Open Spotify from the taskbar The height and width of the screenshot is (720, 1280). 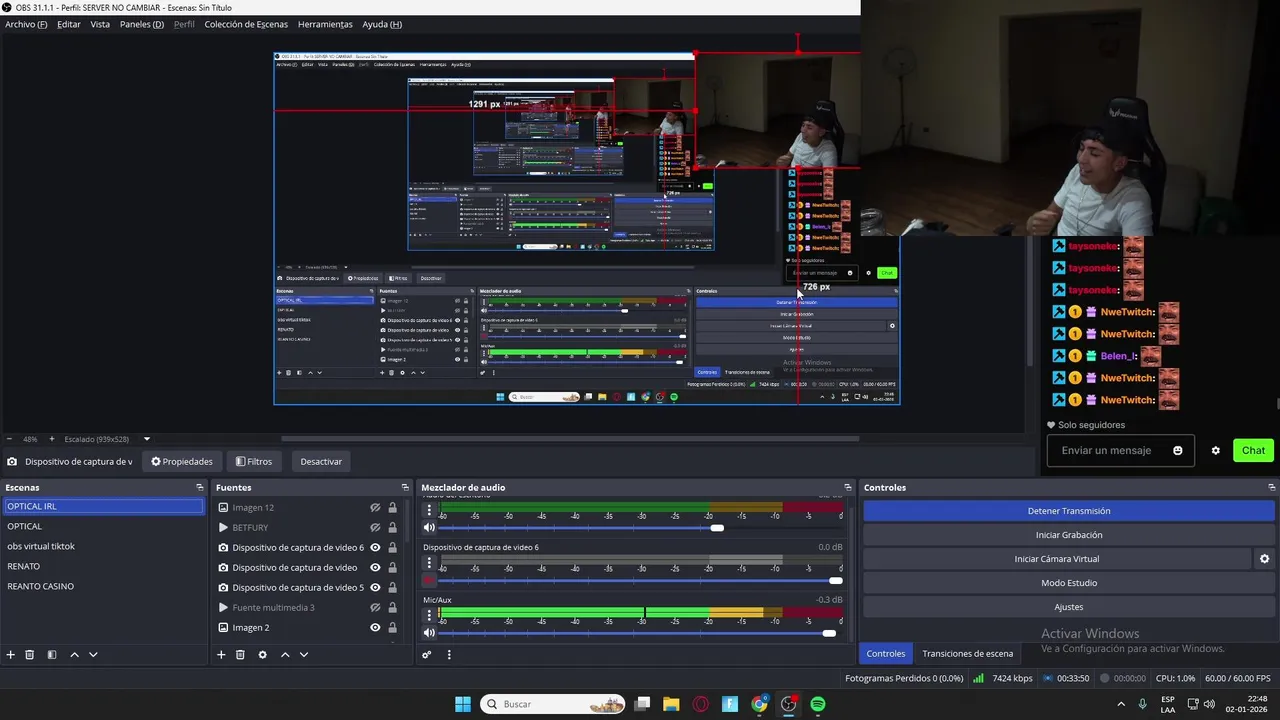818,704
